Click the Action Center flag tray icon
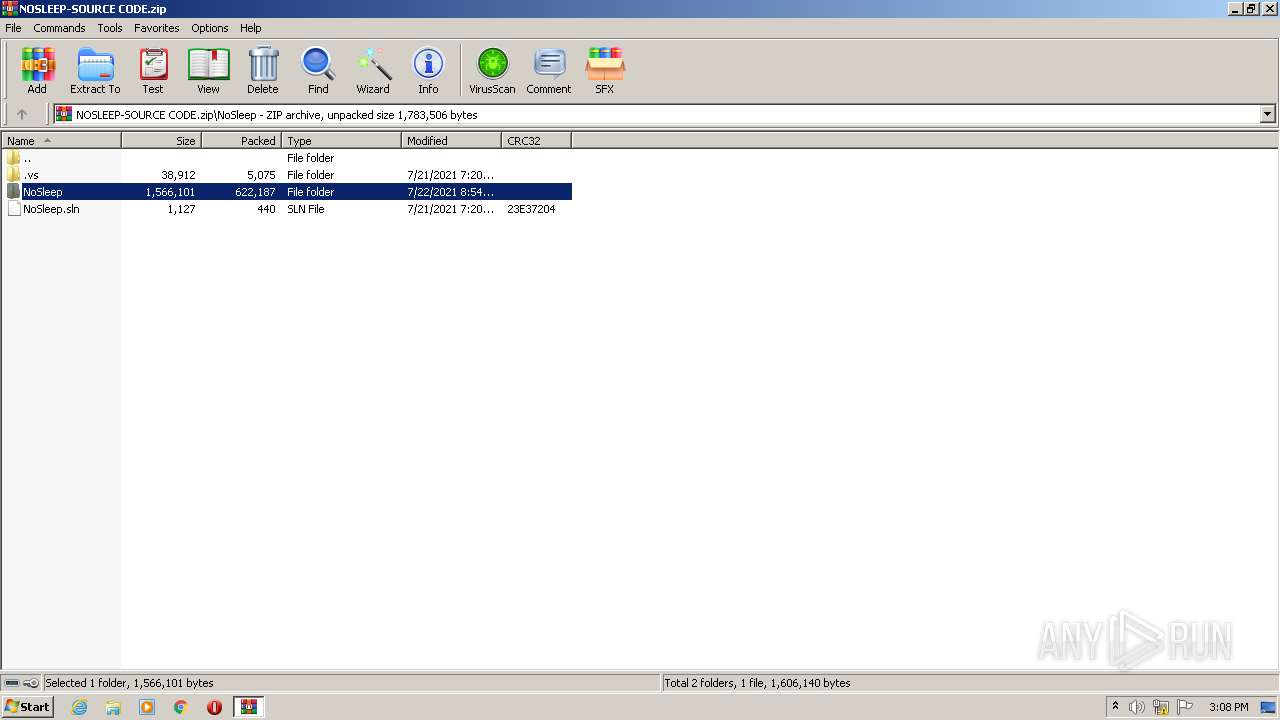The width and height of the screenshot is (1280, 720). [1185, 707]
